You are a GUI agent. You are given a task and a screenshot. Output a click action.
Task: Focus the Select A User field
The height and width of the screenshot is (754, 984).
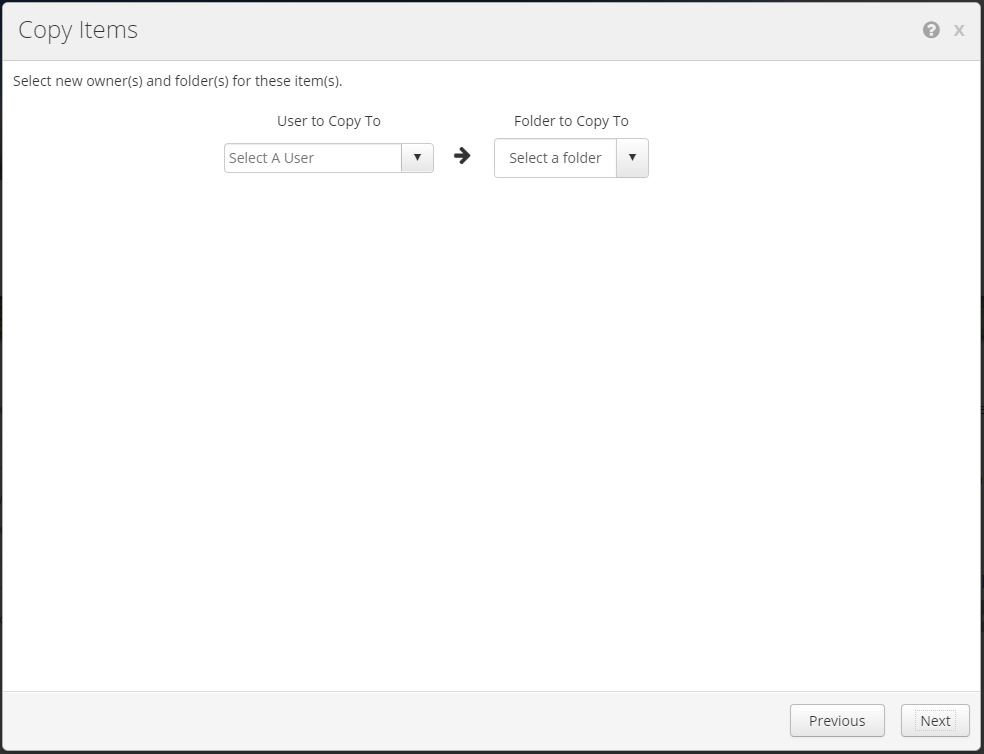(312, 158)
